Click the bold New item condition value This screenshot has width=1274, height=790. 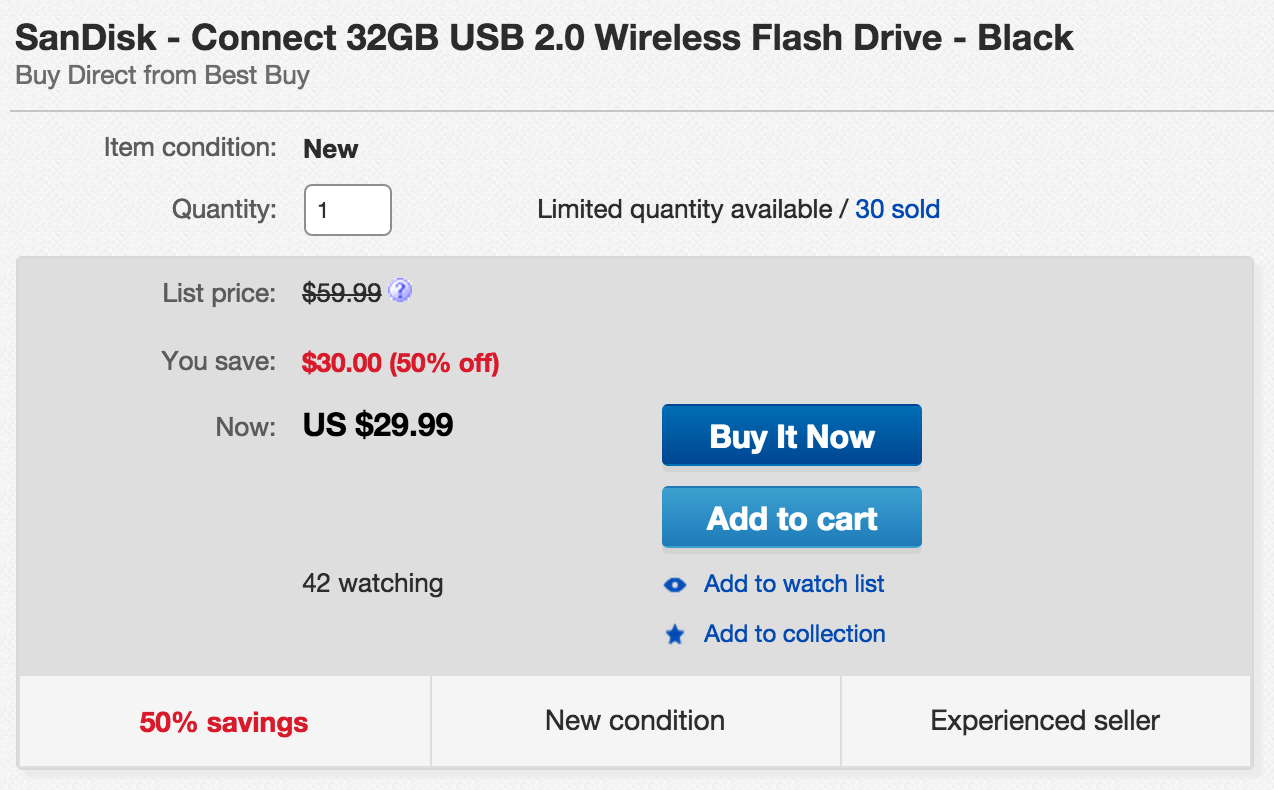click(x=330, y=150)
